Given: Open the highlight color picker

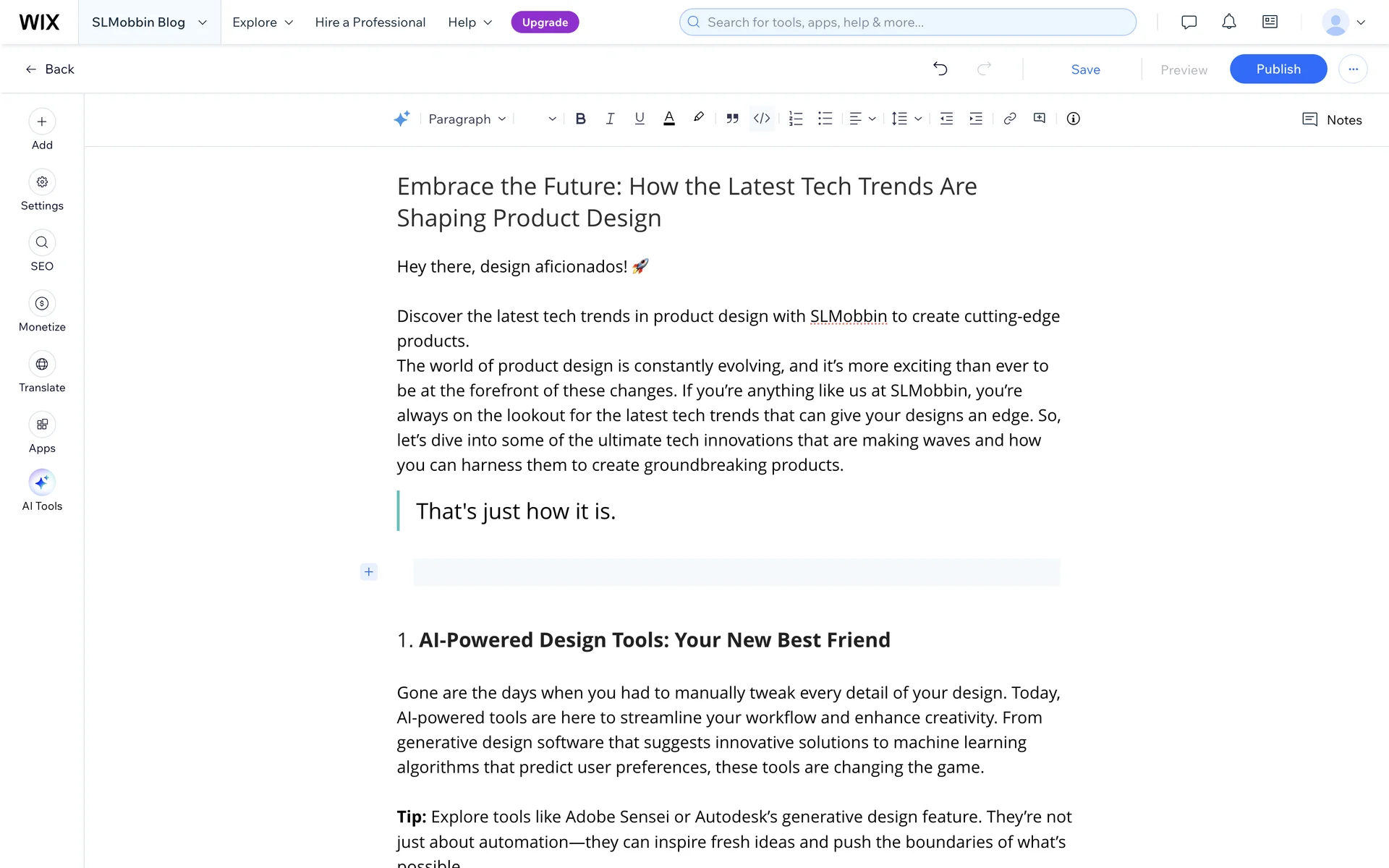Looking at the screenshot, I should pyautogui.click(x=698, y=118).
